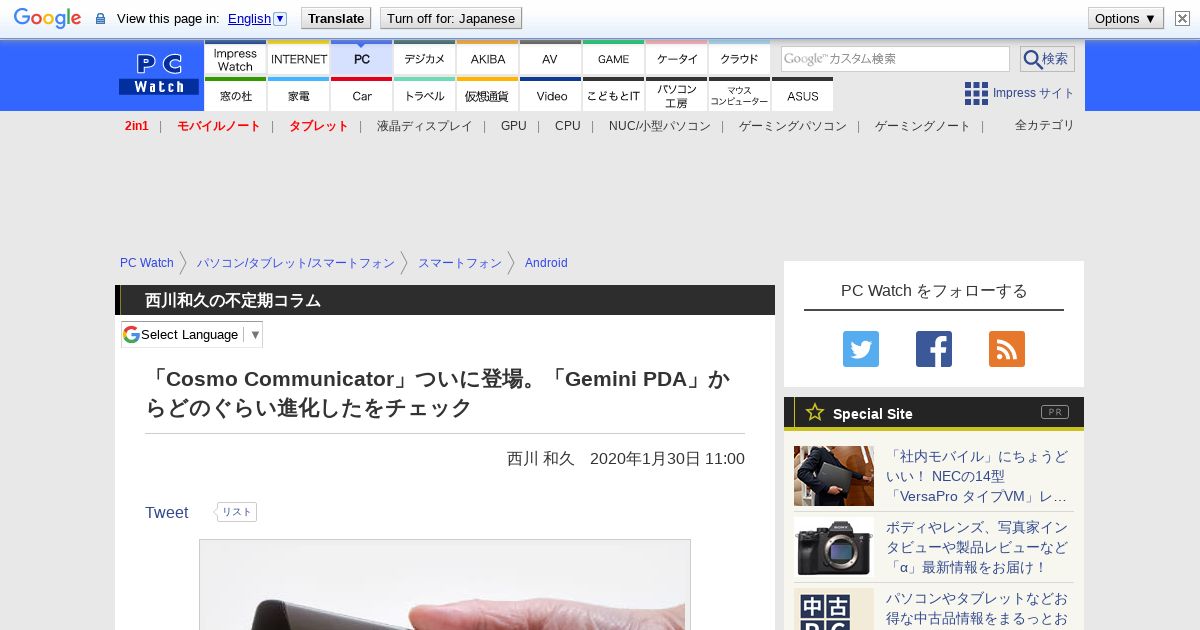This screenshot has width=1200, height=630.
Task: Go to 液晶ディスプレイ category
Action: click(425, 126)
